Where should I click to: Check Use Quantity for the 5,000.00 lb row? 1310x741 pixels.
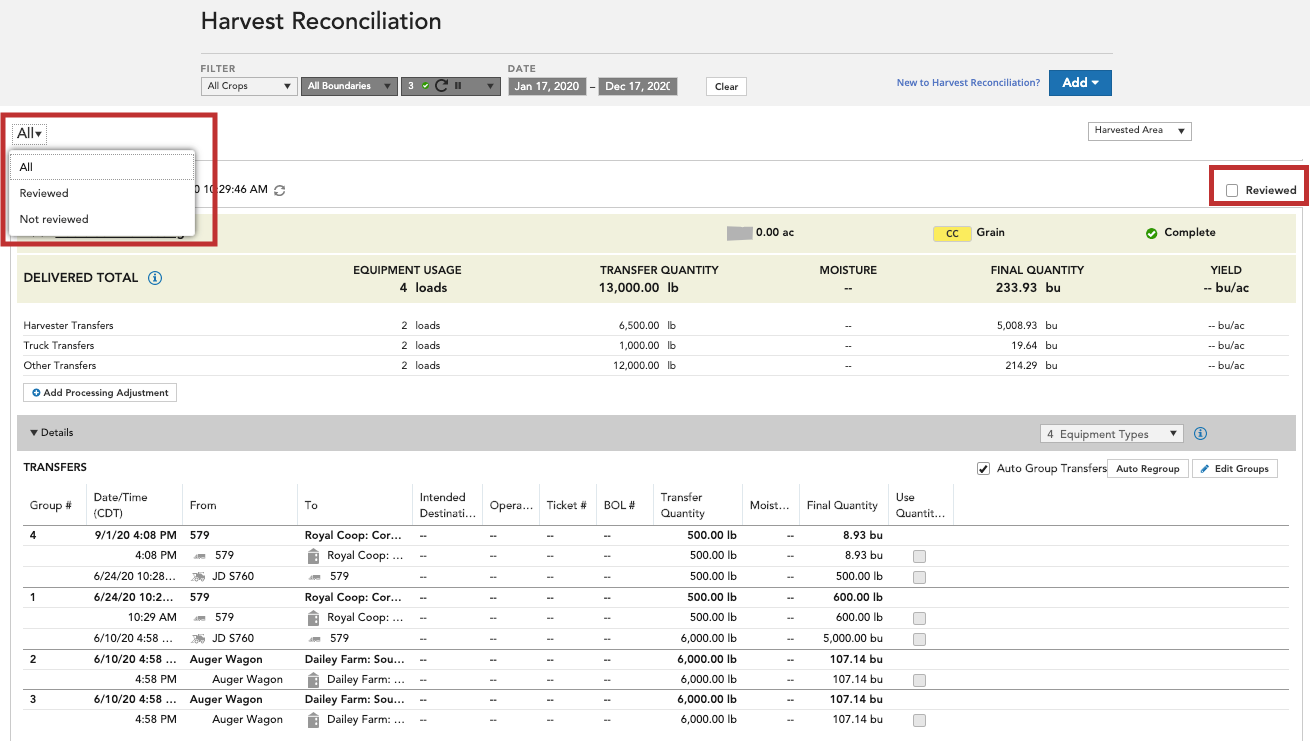[x=919, y=639]
